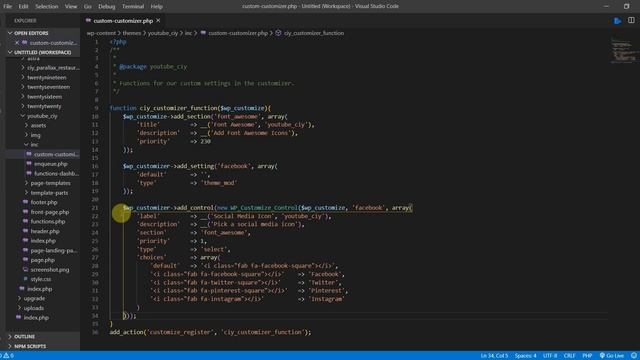Open the View menu
This screenshot has width=640, height=360.
pyautogui.click(x=71, y=7)
